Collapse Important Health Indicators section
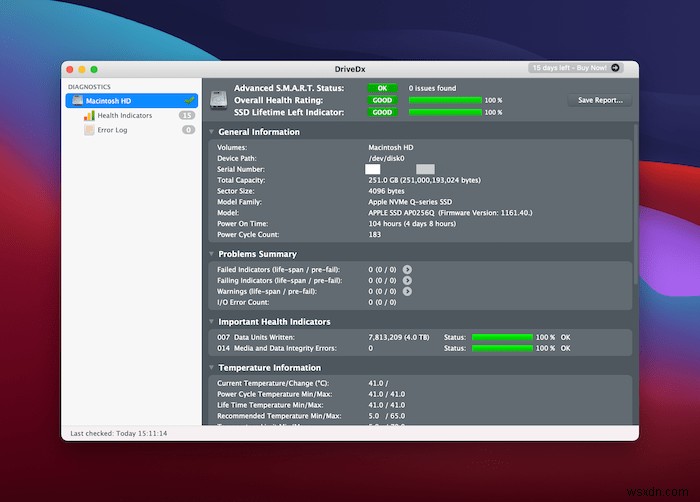This screenshot has width=700, height=502. pyautogui.click(x=211, y=322)
